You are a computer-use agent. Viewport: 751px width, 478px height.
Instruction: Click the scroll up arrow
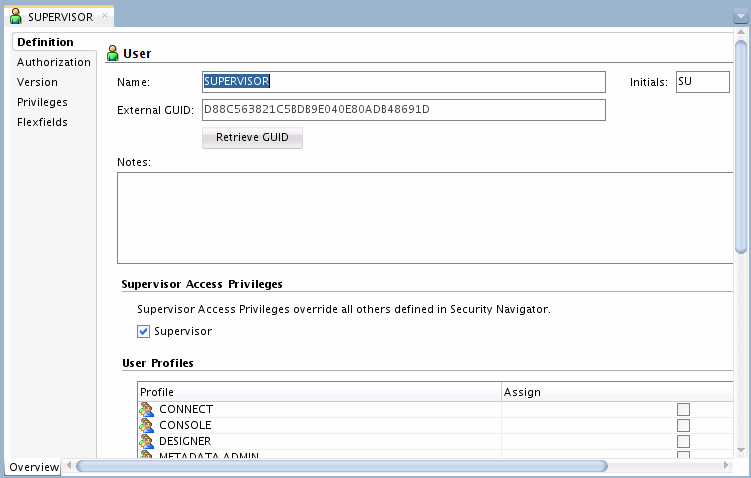741,33
